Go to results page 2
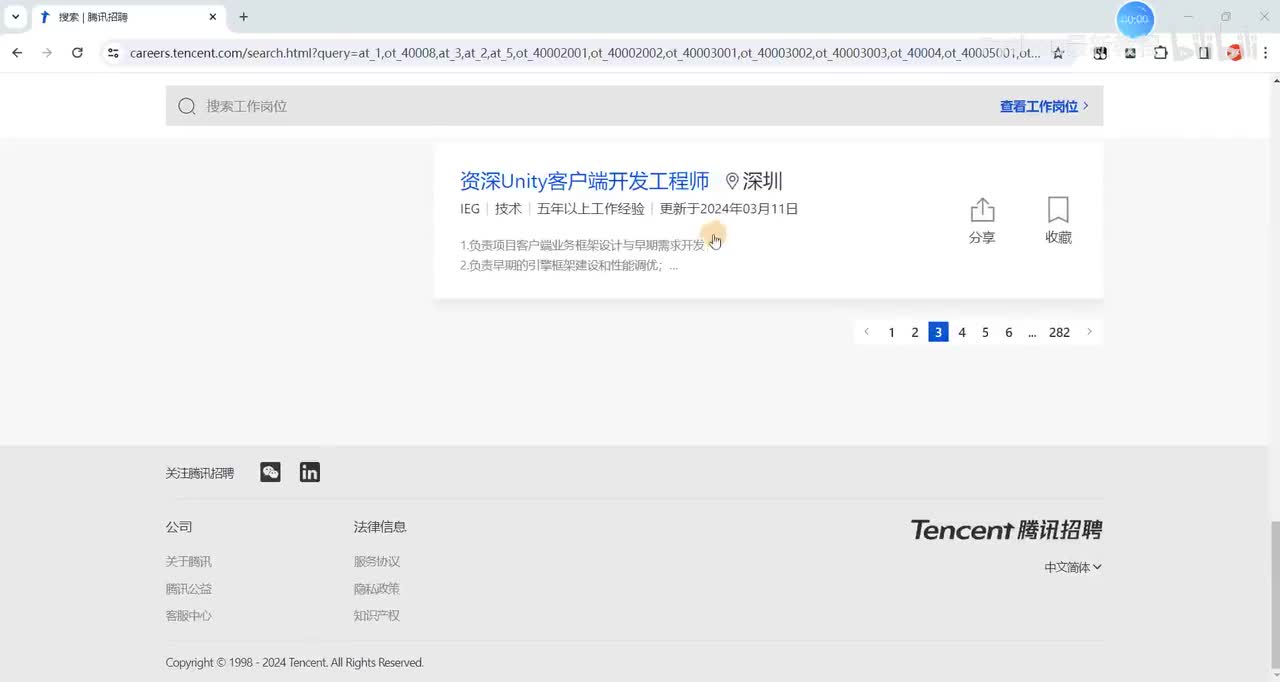Viewport: 1280px width, 682px height. (915, 332)
